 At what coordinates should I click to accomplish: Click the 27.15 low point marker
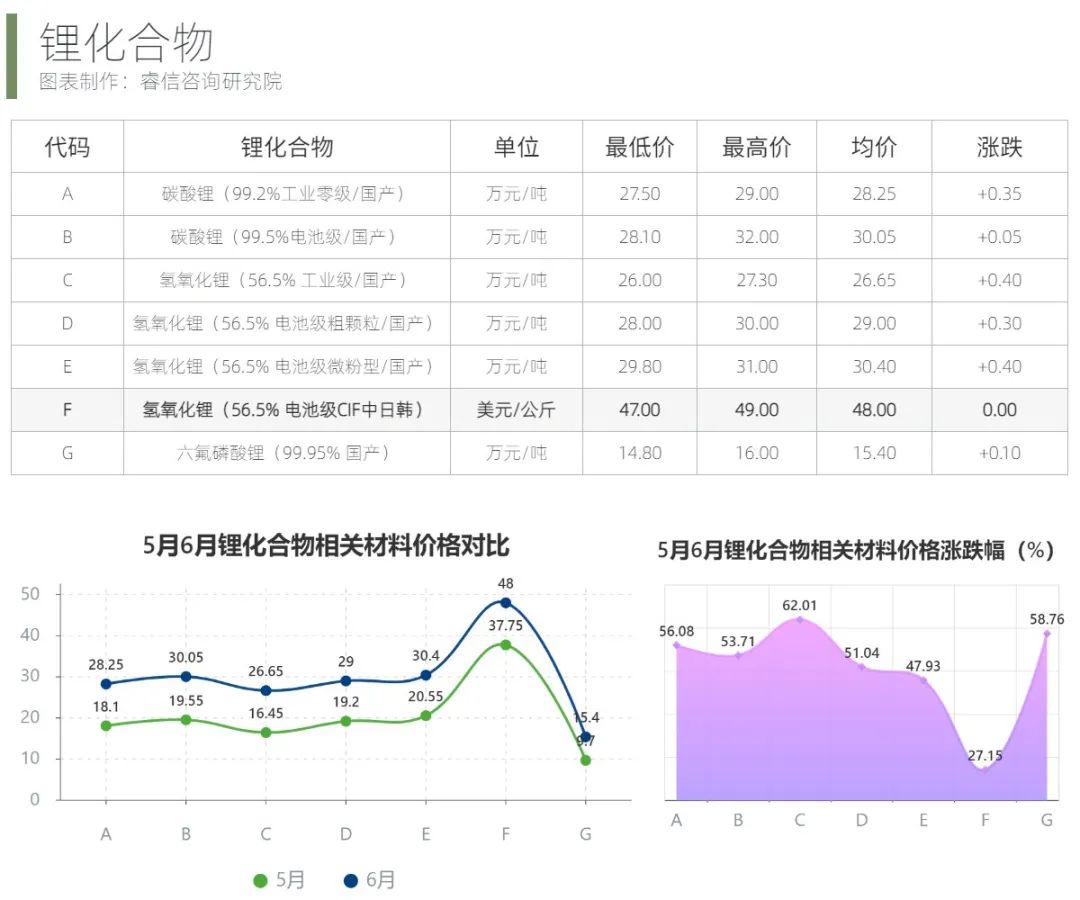[985, 770]
